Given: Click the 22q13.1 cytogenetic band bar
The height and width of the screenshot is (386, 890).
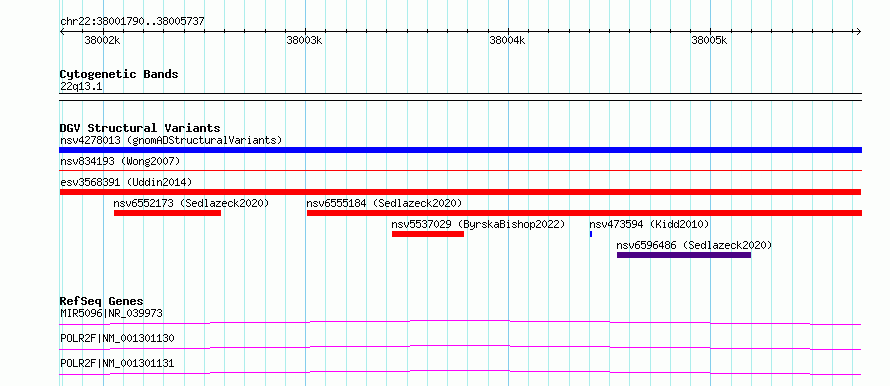Looking at the screenshot, I should [x=461, y=96].
